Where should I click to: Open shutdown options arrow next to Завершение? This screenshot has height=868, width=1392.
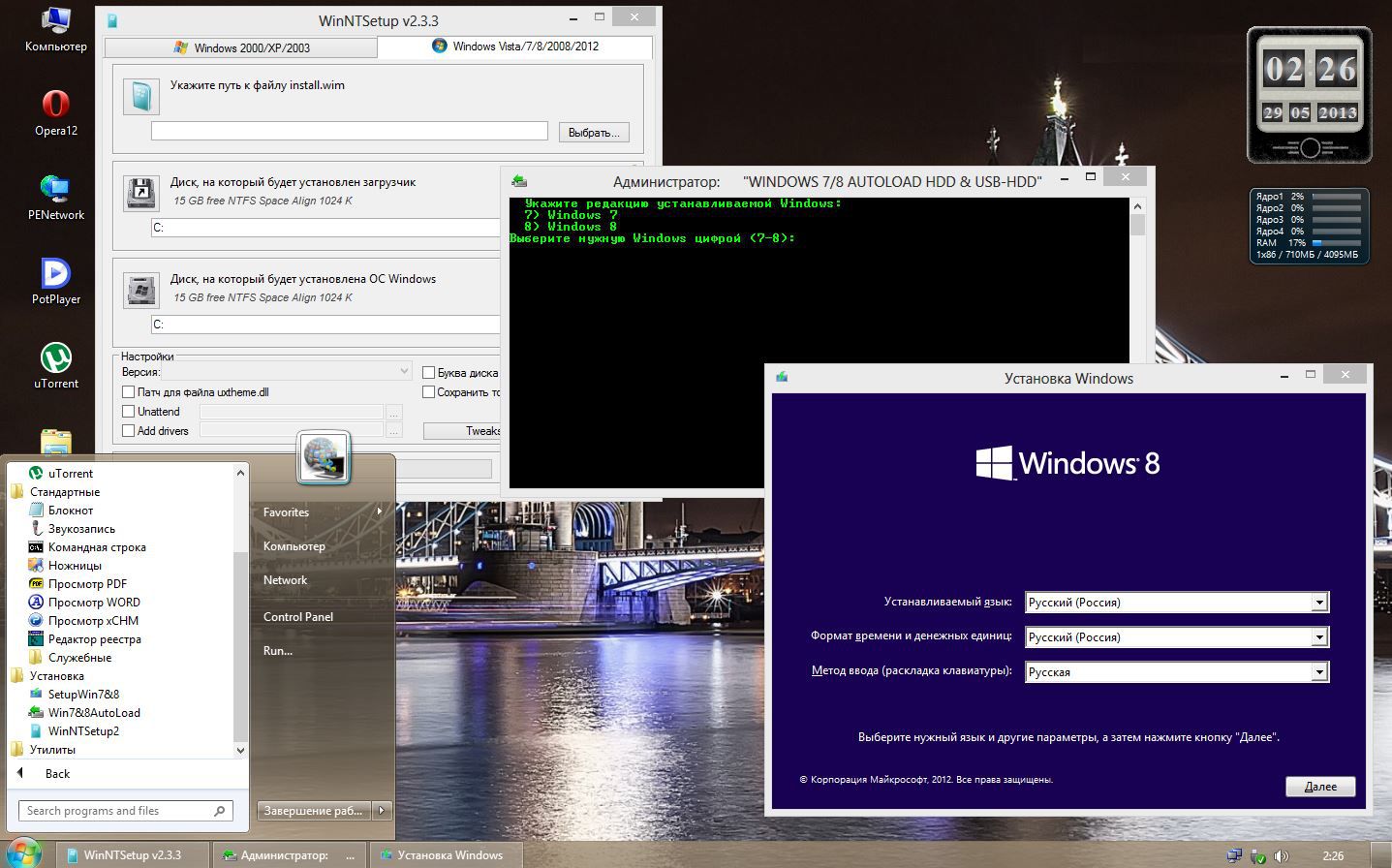pos(382,811)
